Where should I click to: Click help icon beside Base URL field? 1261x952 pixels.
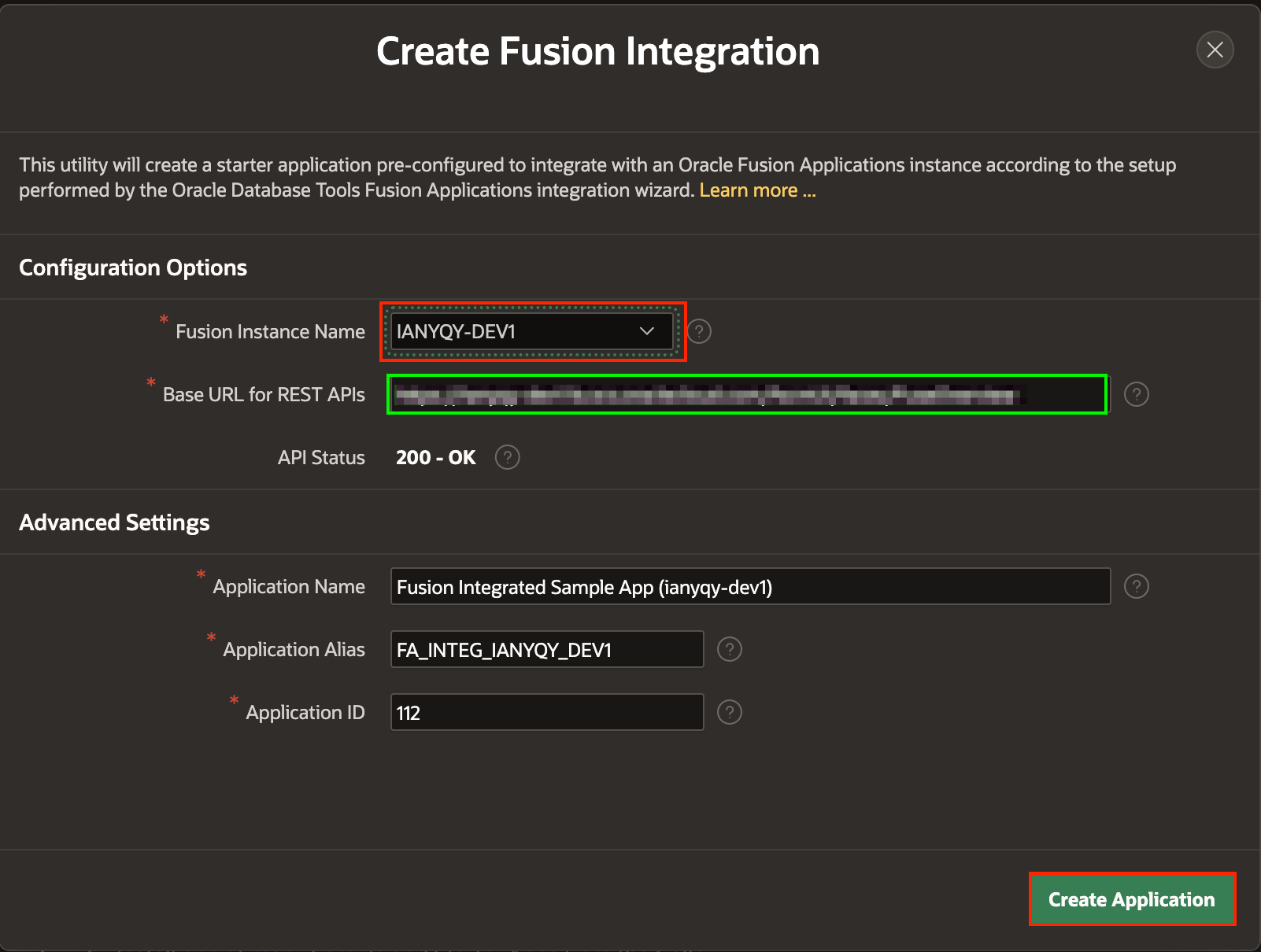1136,394
